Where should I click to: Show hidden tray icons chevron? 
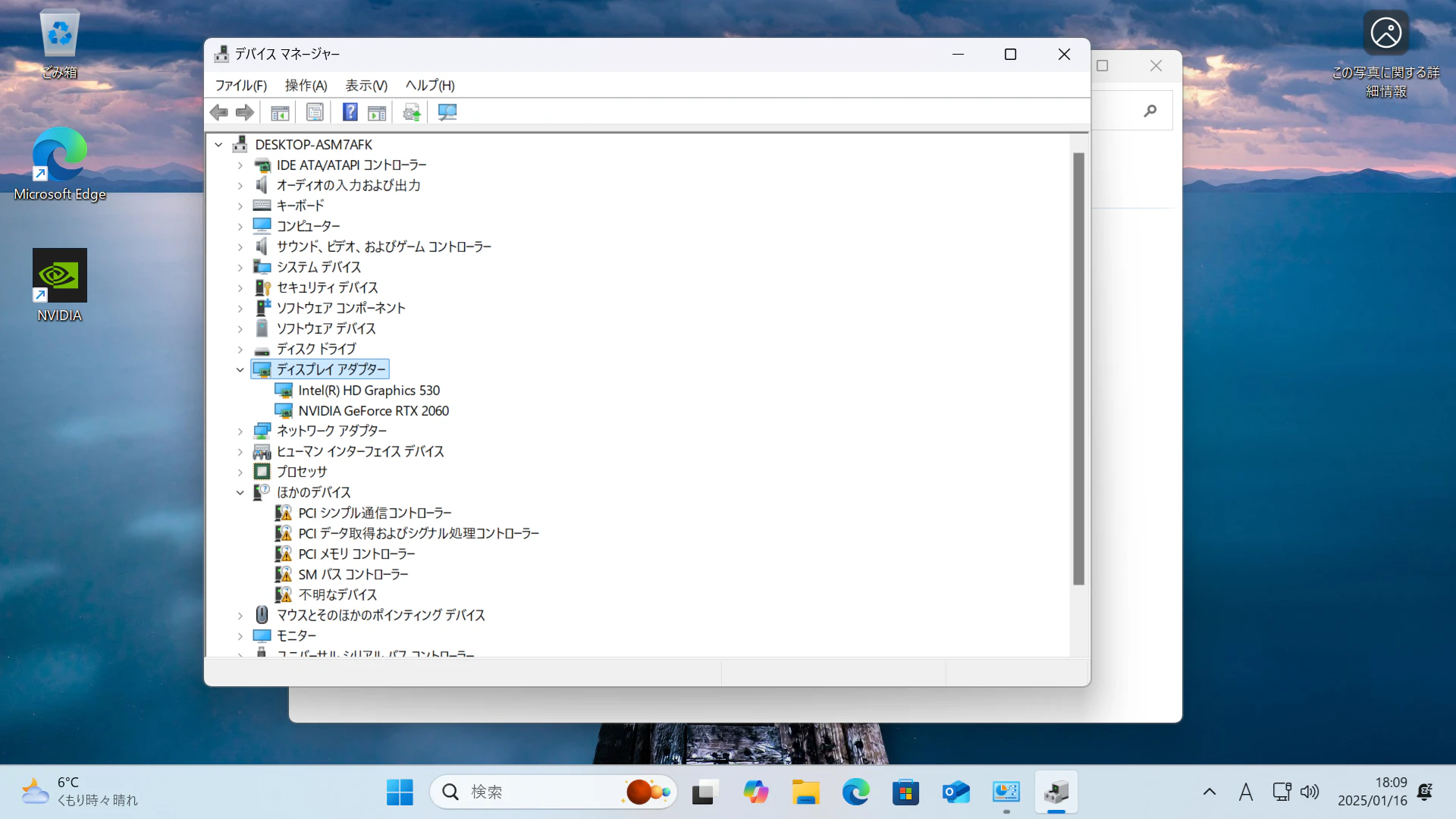pyautogui.click(x=1210, y=792)
